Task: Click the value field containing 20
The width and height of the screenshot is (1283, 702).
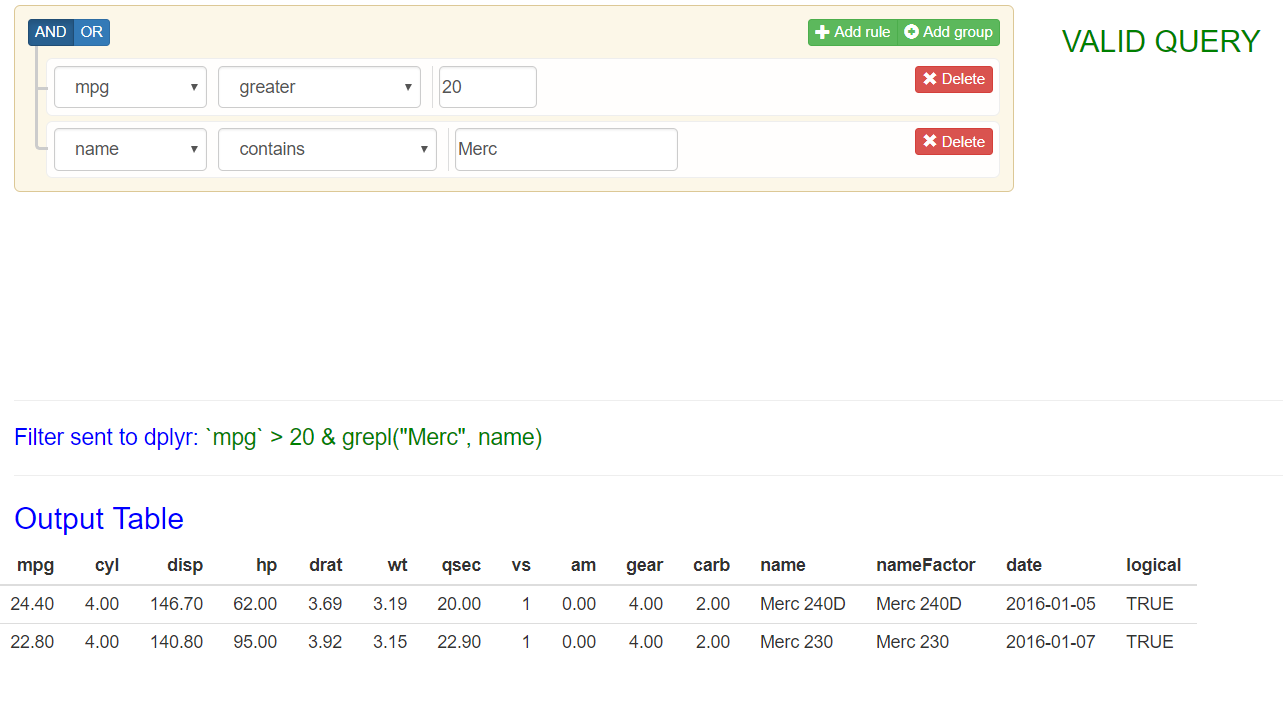Action: click(487, 87)
